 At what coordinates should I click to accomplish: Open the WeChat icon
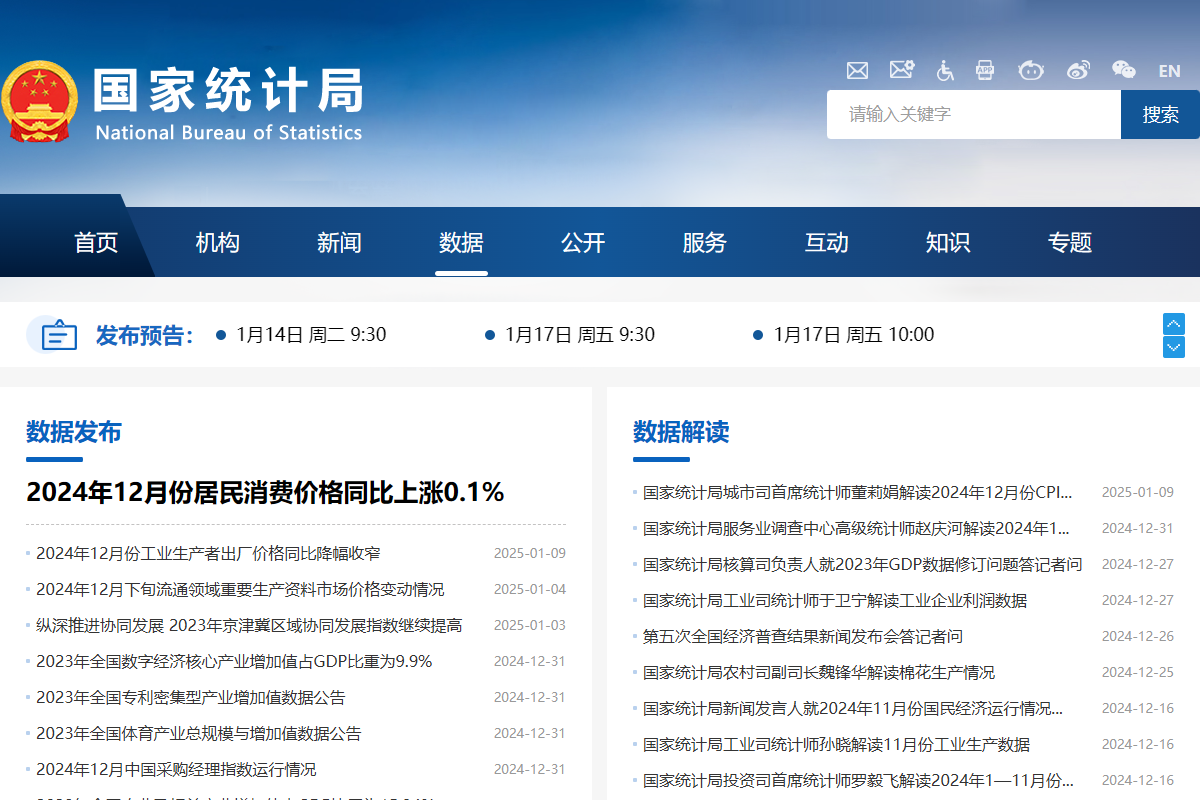click(x=1123, y=70)
